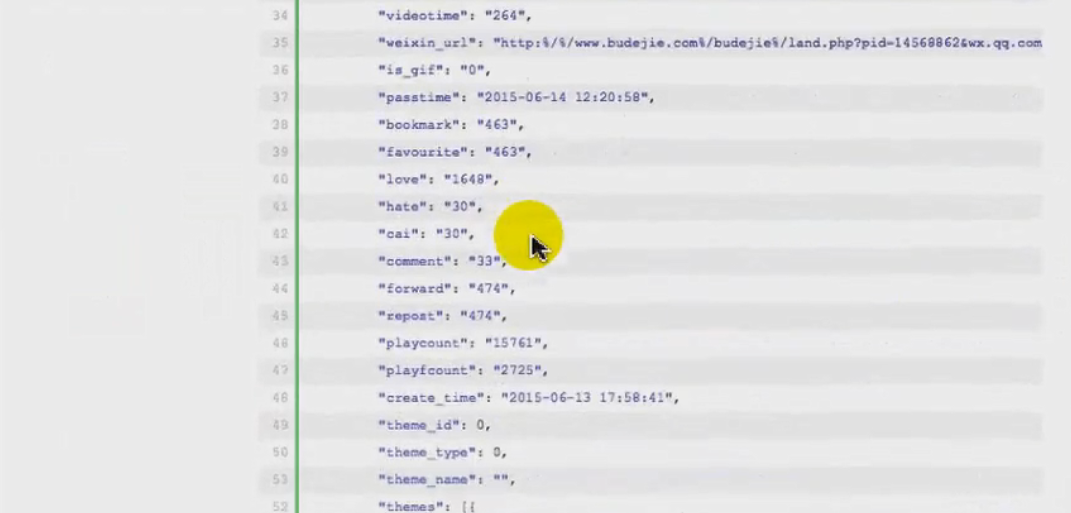The height and width of the screenshot is (513, 1071).
Task: Select the "0" value of is_gif
Action: coord(472,70)
